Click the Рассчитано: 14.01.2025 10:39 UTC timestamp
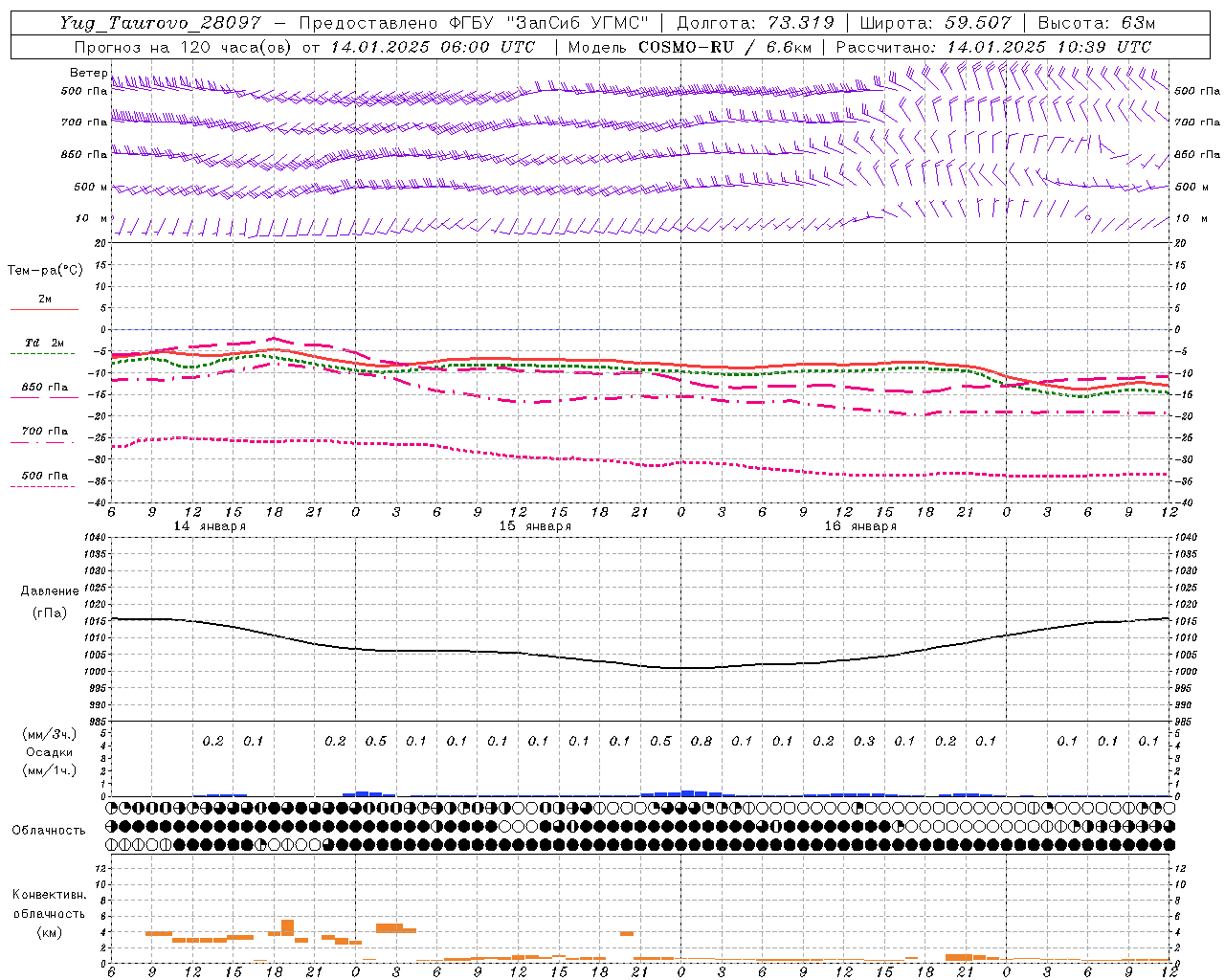The image size is (1225, 980). 993,47
